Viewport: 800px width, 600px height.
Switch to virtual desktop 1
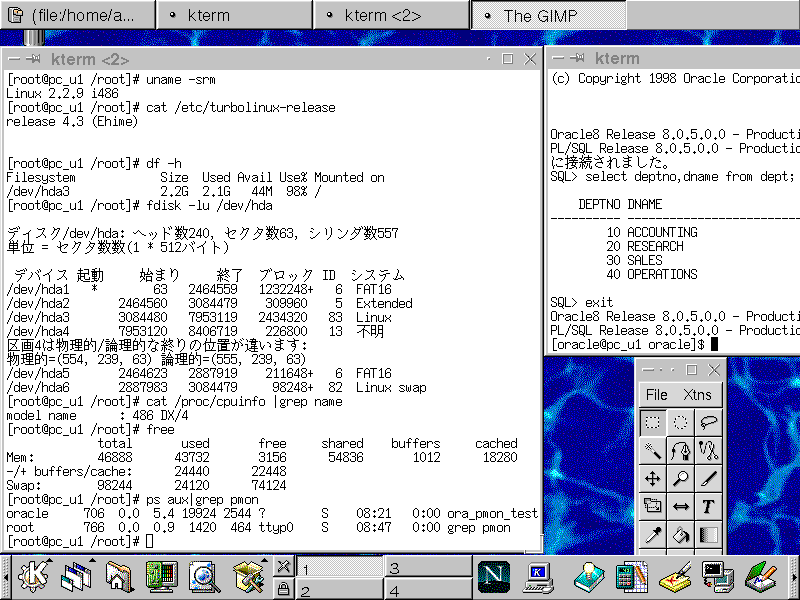click(340, 567)
